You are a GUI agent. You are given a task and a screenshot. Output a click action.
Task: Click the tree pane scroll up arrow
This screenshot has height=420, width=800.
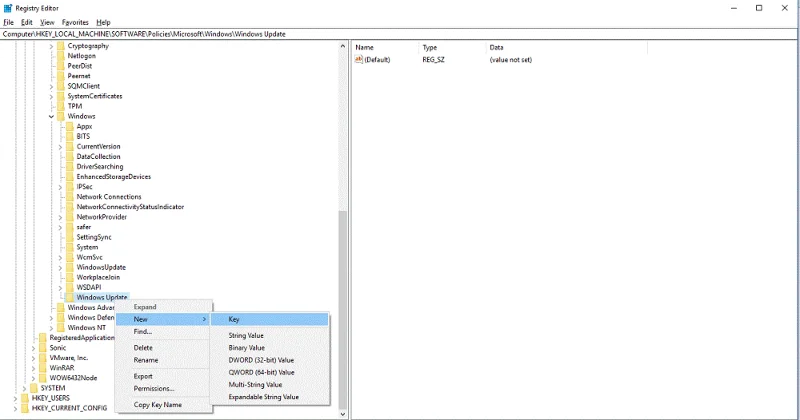pos(343,46)
